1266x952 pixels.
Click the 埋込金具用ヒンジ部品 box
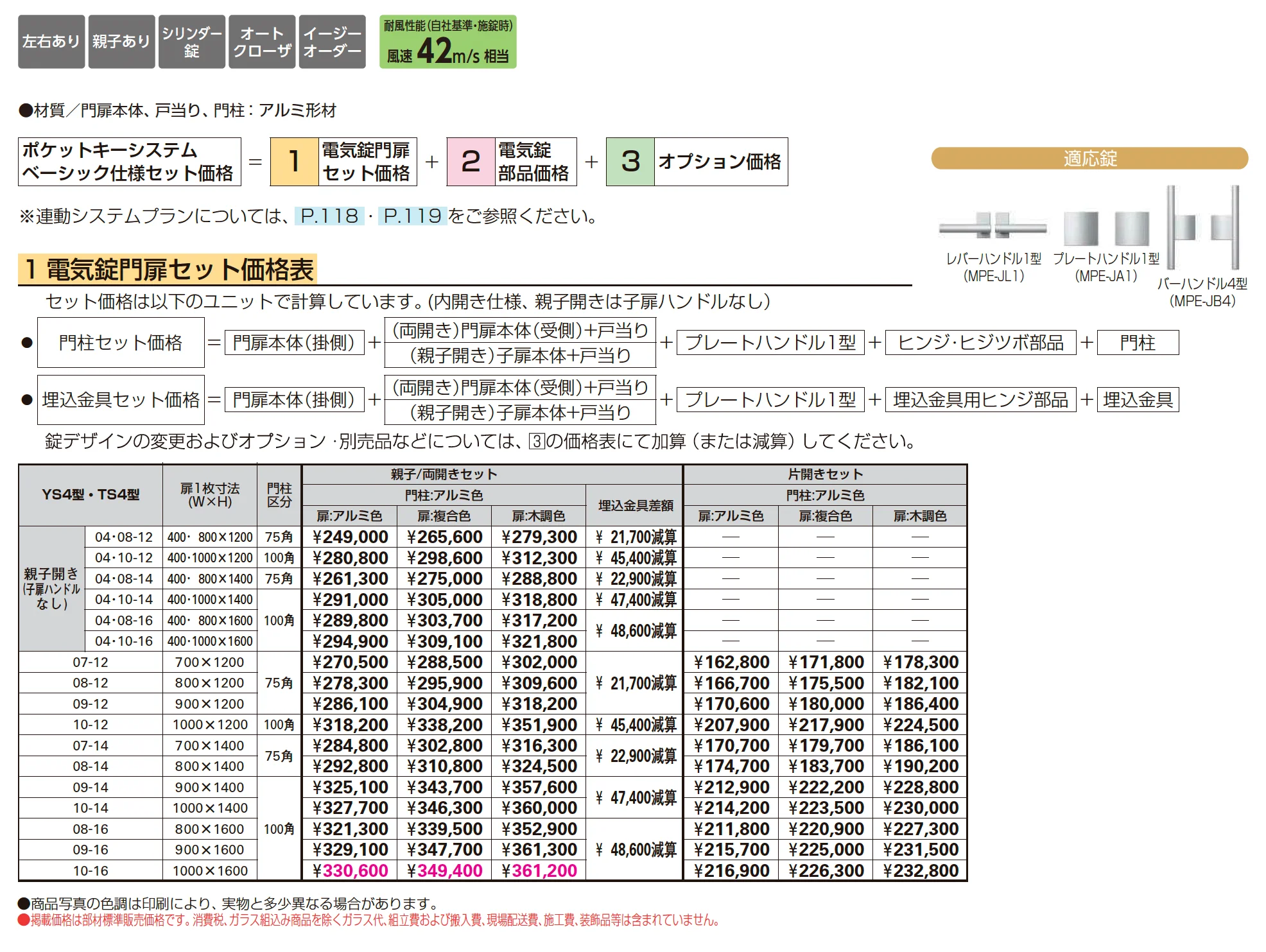(x=980, y=400)
